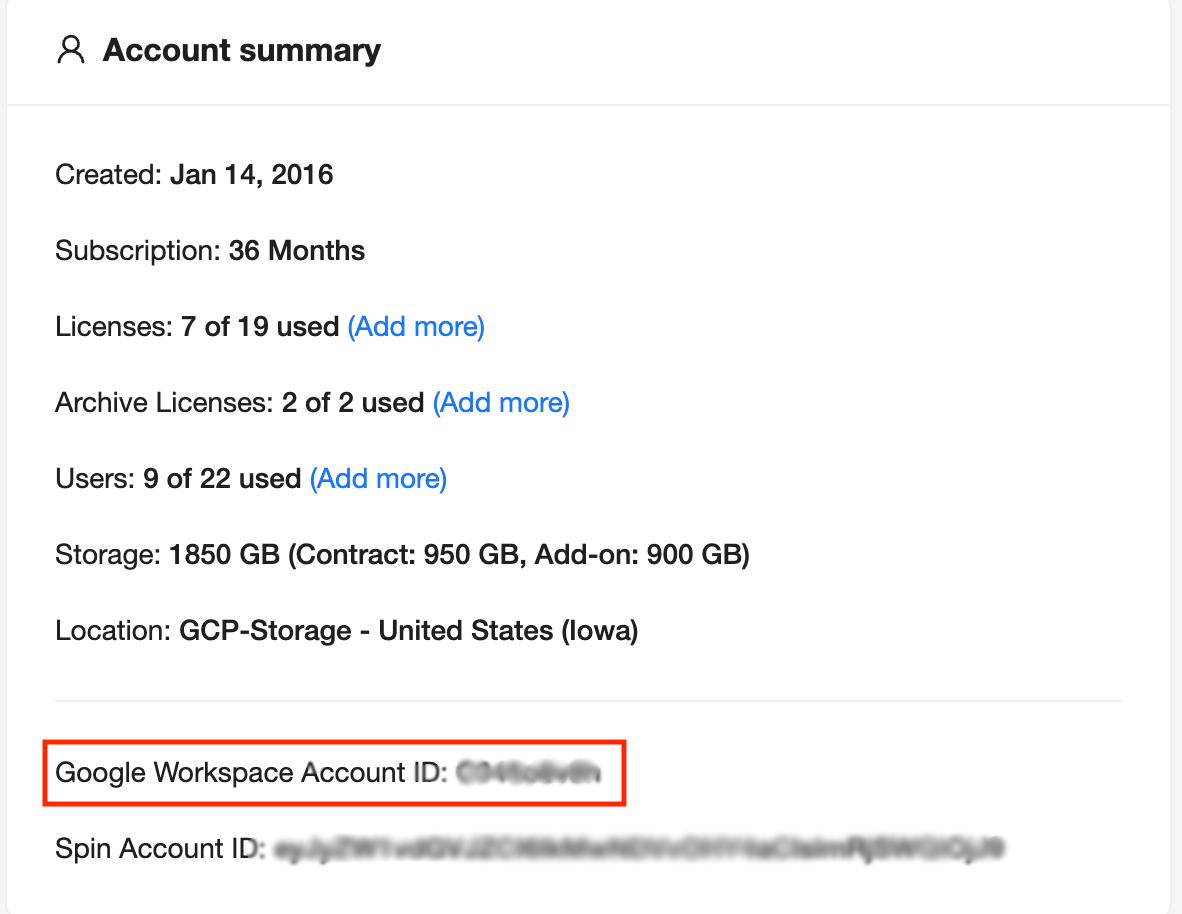Select the 36 Months subscription value
Screen dimensions: 1182x914
click(297, 250)
